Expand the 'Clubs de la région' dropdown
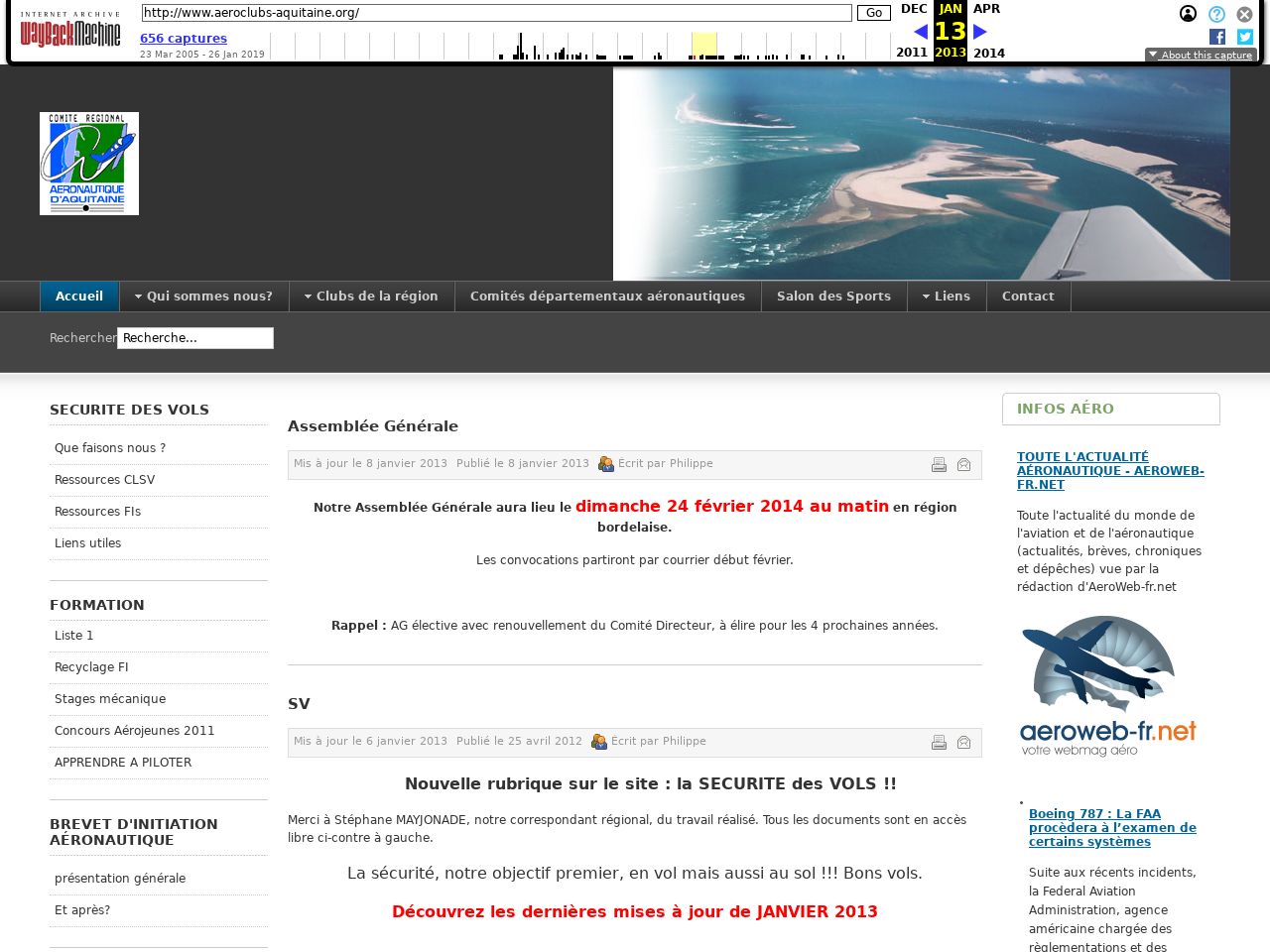Image resolution: width=1270 pixels, height=952 pixels. (372, 297)
